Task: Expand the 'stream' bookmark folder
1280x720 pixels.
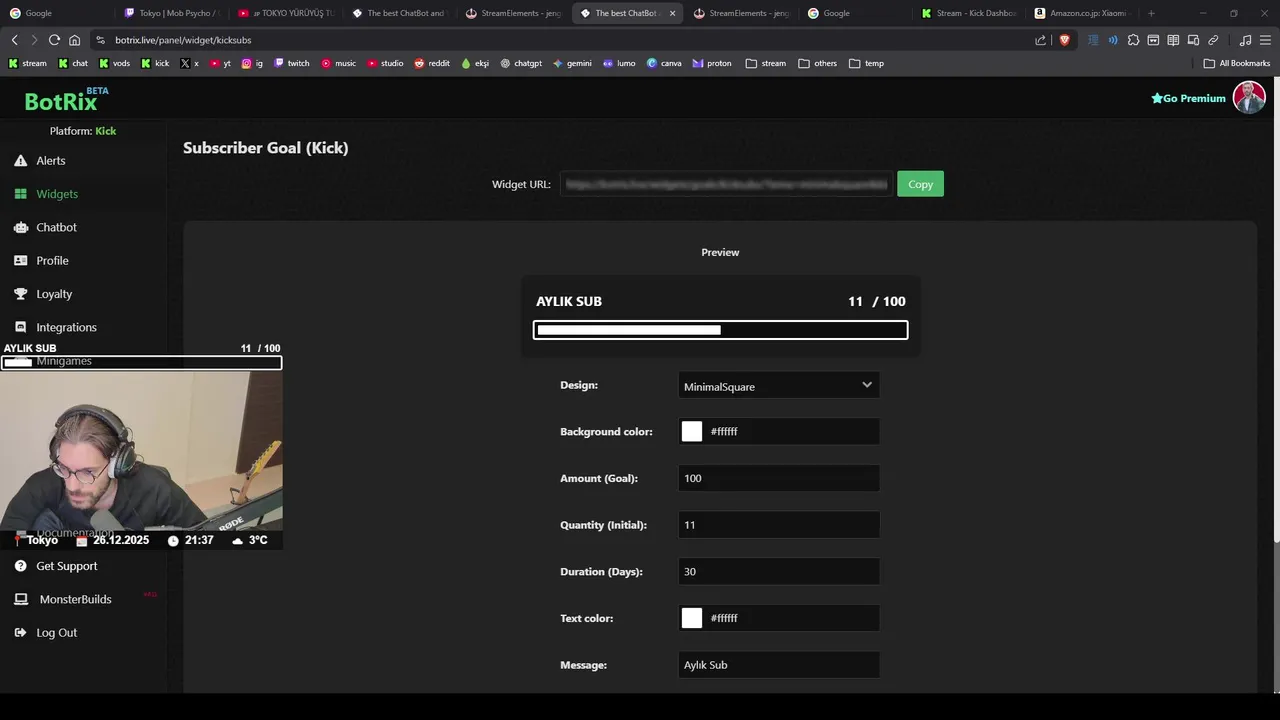Action: 766,63
